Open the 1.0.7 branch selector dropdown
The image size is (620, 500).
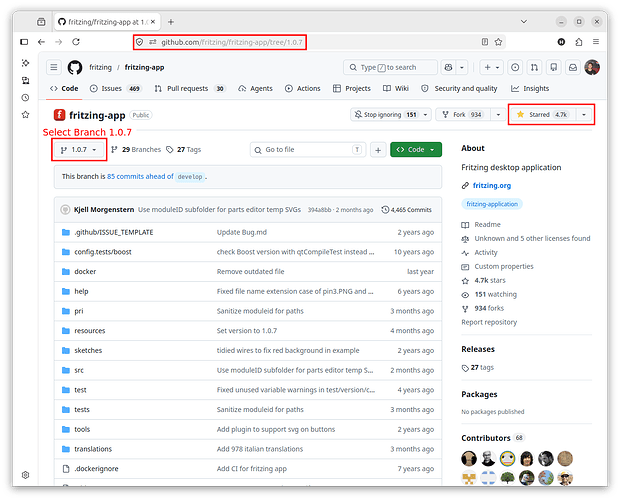(x=79, y=150)
